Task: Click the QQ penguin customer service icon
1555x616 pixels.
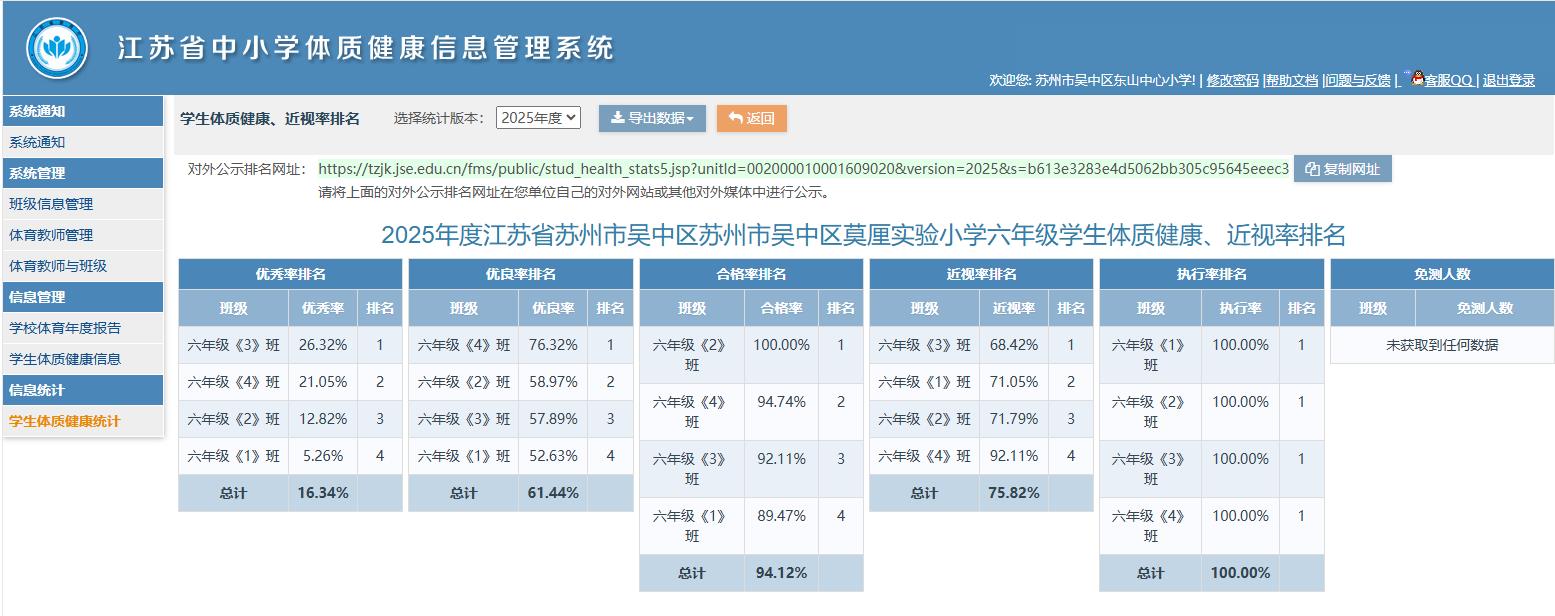Action: pos(1417,80)
